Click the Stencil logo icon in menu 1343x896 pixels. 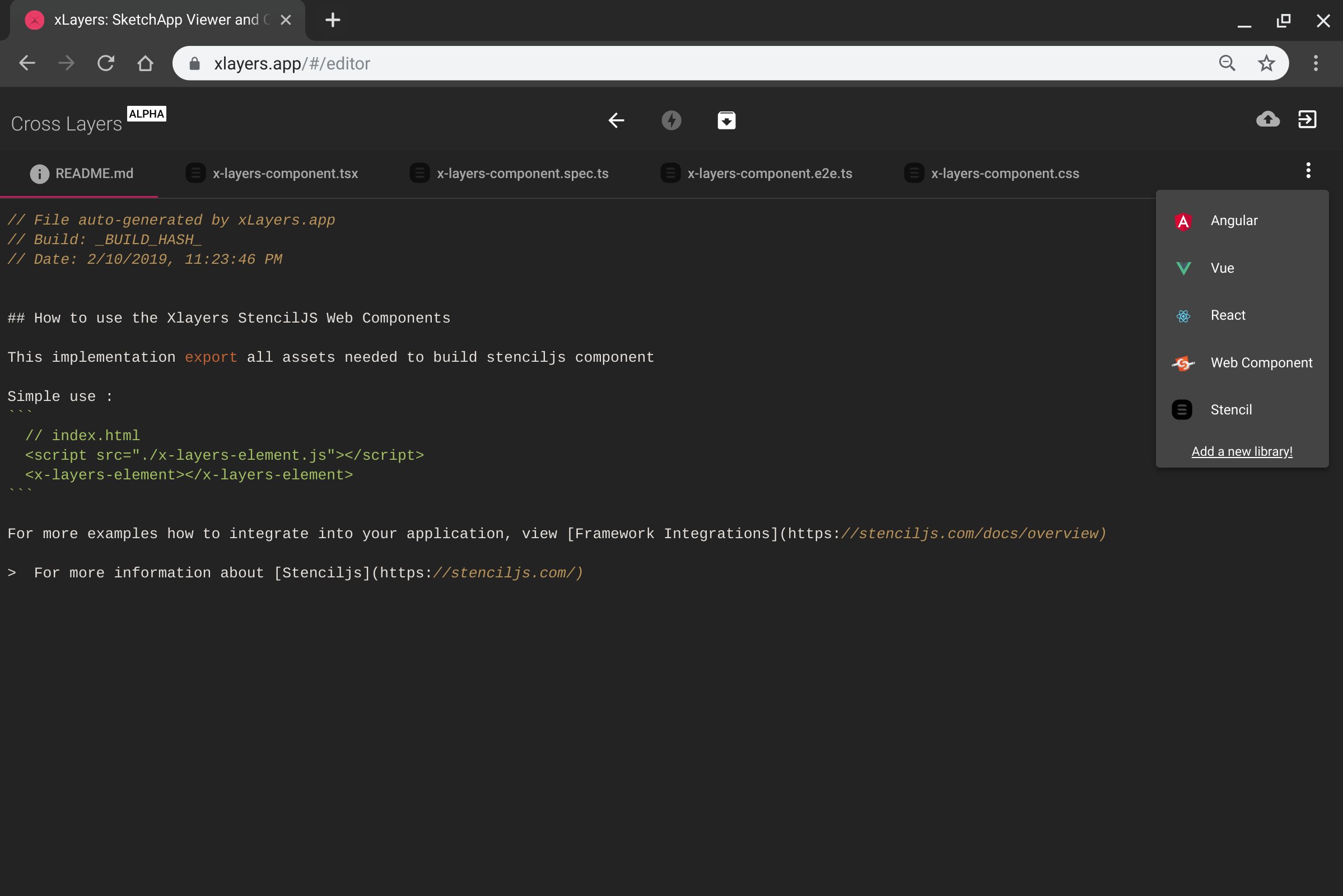click(x=1182, y=410)
